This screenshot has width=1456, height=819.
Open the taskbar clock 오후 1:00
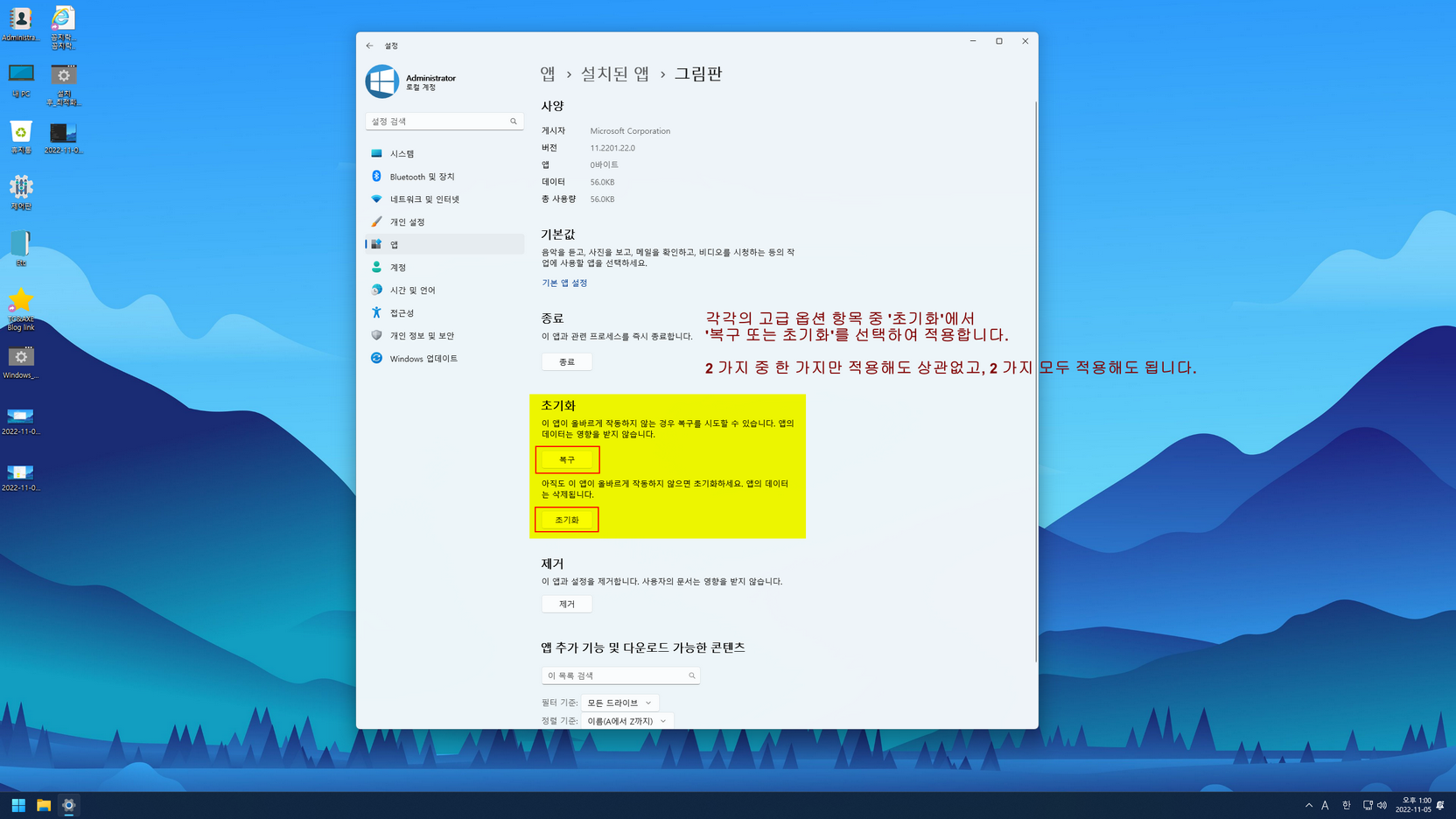pos(1413,805)
